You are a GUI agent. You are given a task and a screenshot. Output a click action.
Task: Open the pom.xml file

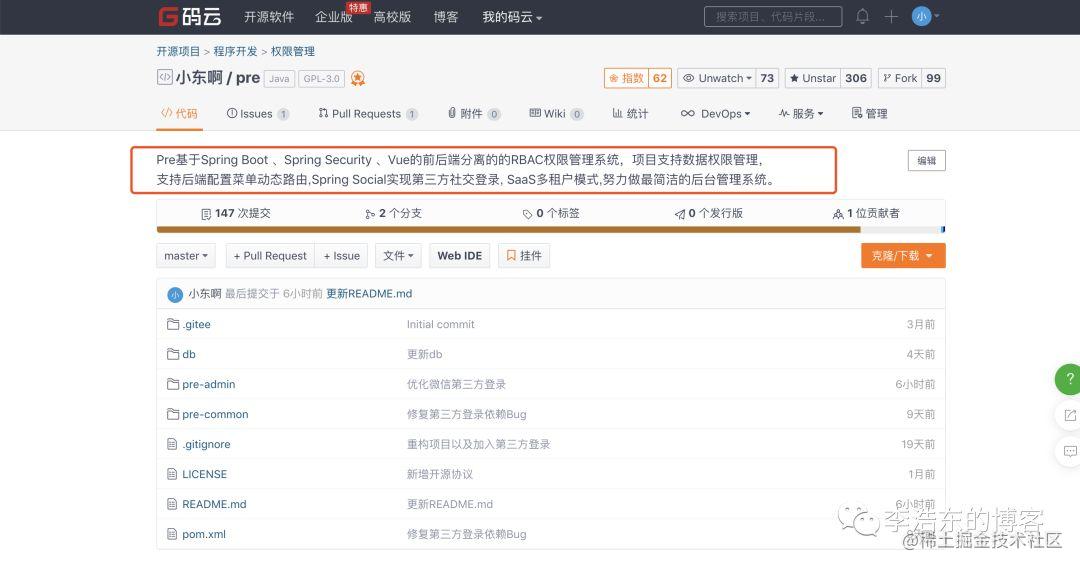[x=204, y=534]
